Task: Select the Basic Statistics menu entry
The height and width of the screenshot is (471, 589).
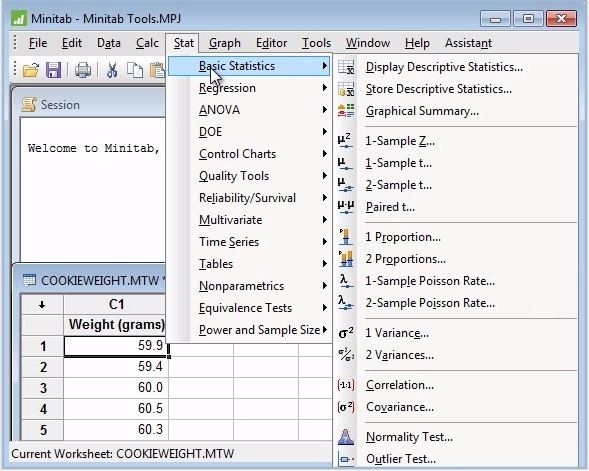Action: pyautogui.click(x=249, y=66)
